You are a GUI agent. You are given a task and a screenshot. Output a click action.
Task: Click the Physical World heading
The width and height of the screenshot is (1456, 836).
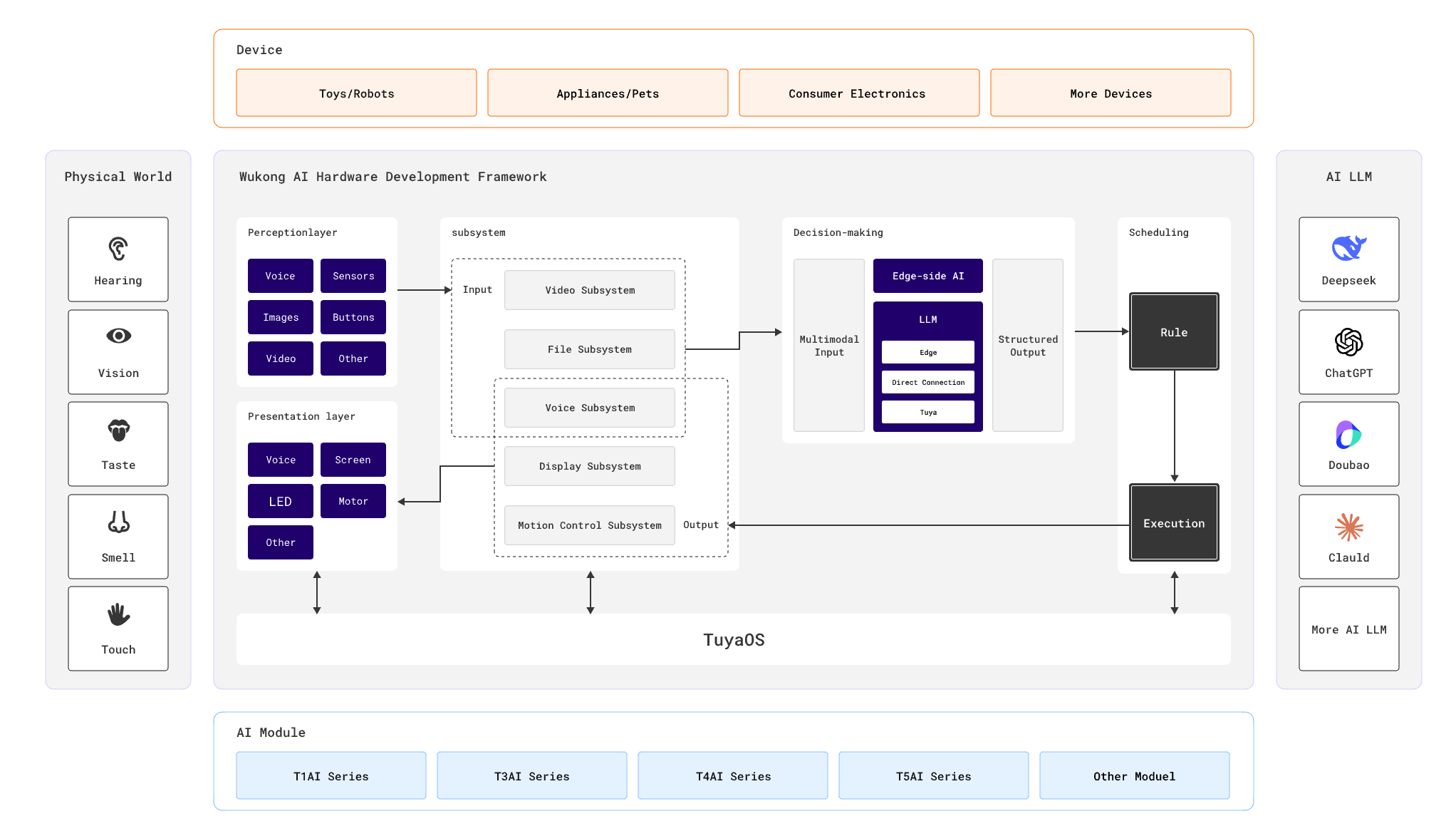point(118,176)
